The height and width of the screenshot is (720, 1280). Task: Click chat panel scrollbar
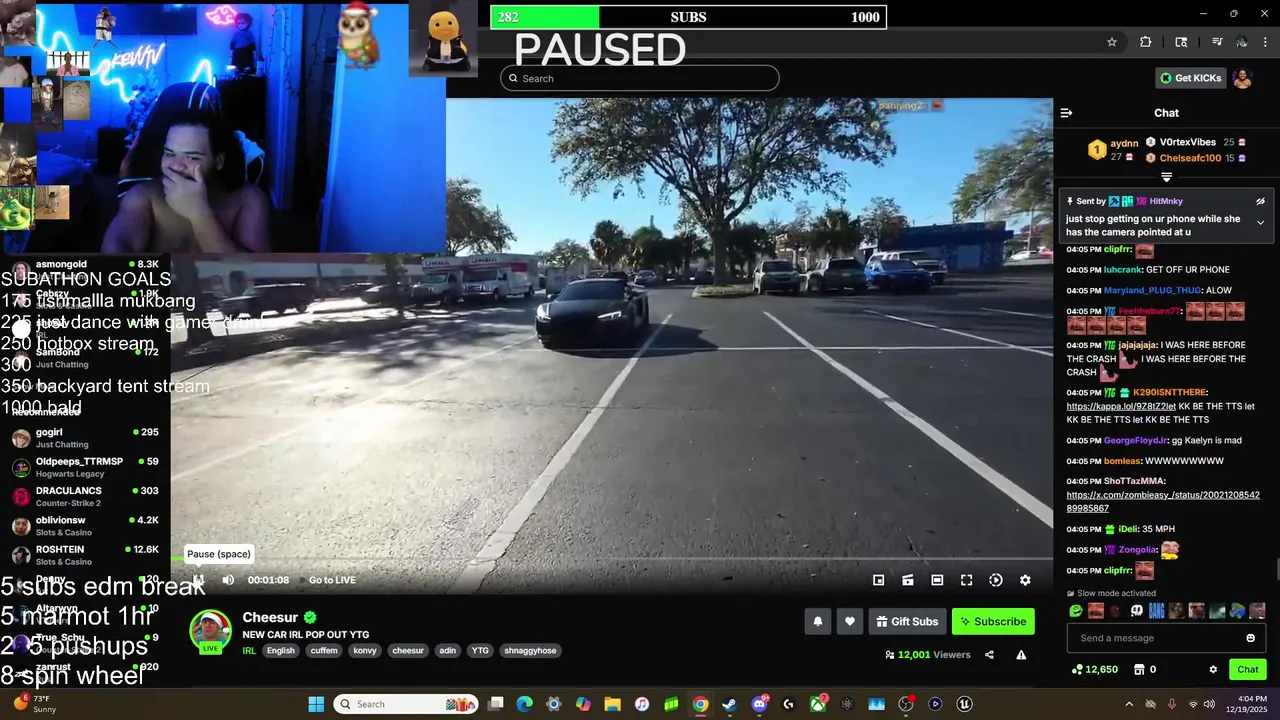[1276, 570]
